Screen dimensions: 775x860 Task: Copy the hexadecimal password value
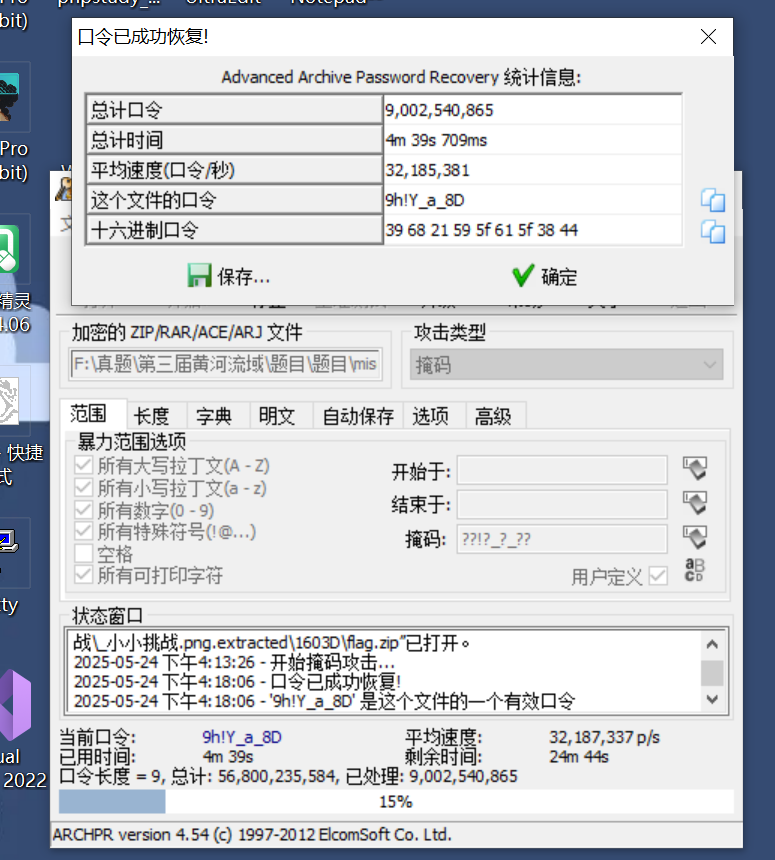pos(712,231)
